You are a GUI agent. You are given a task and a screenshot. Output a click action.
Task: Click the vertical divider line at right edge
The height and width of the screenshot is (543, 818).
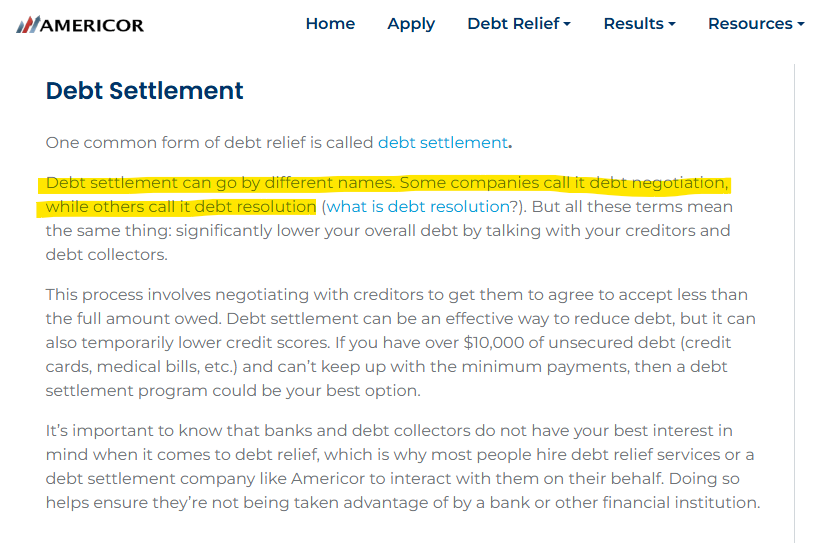pos(795,303)
